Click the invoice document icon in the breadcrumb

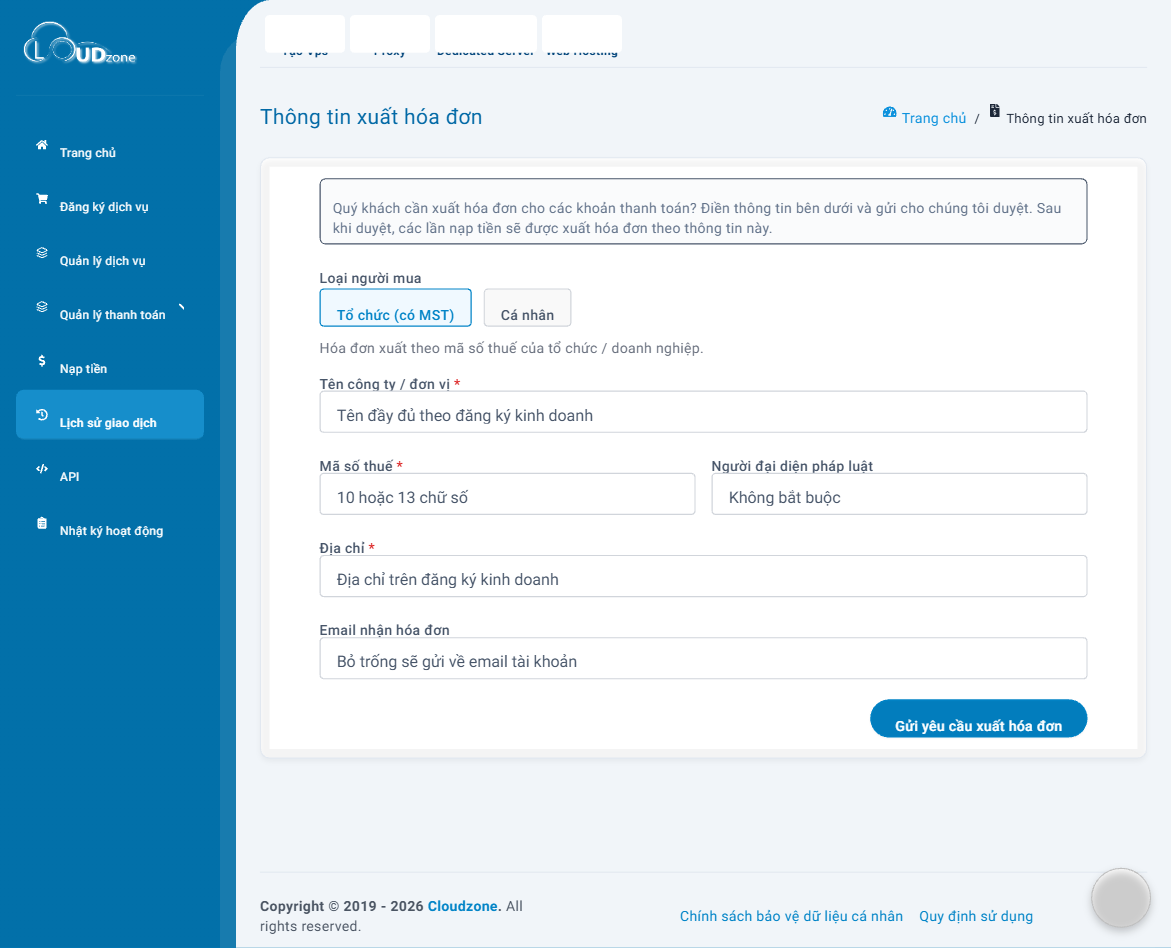[x=994, y=111]
